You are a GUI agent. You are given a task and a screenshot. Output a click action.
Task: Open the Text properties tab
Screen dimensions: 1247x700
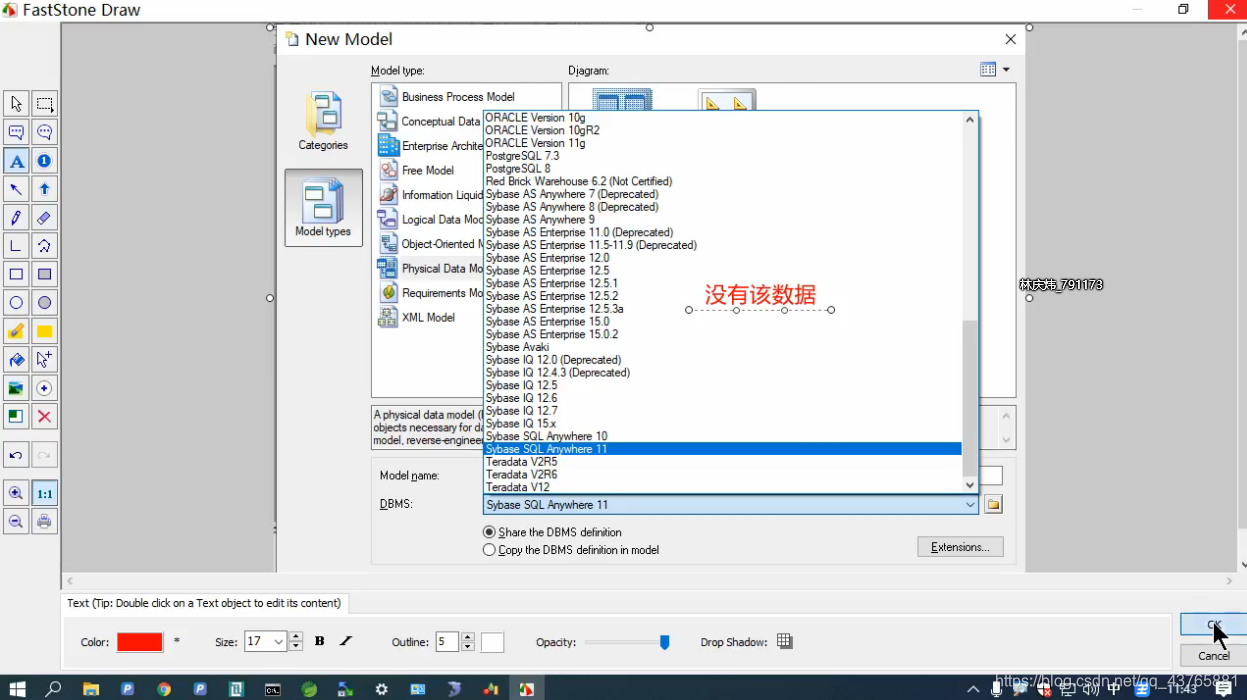click(x=204, y=603)
